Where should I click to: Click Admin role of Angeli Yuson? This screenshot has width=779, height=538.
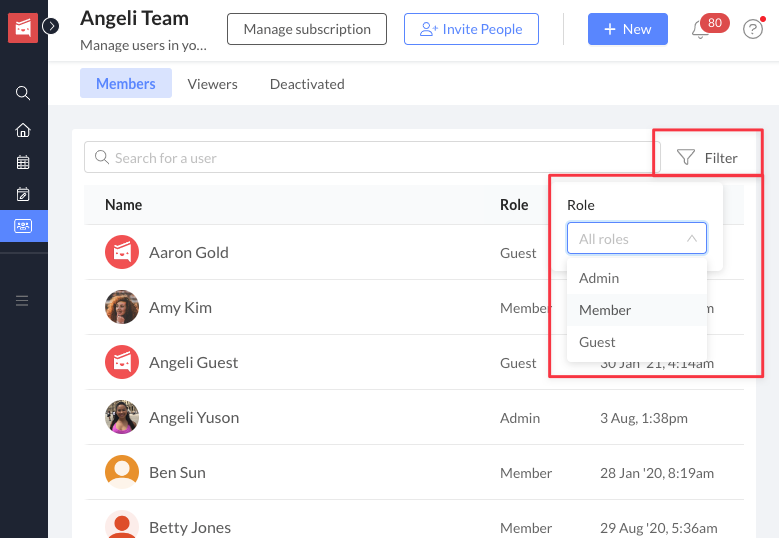(x=520, y=418)
